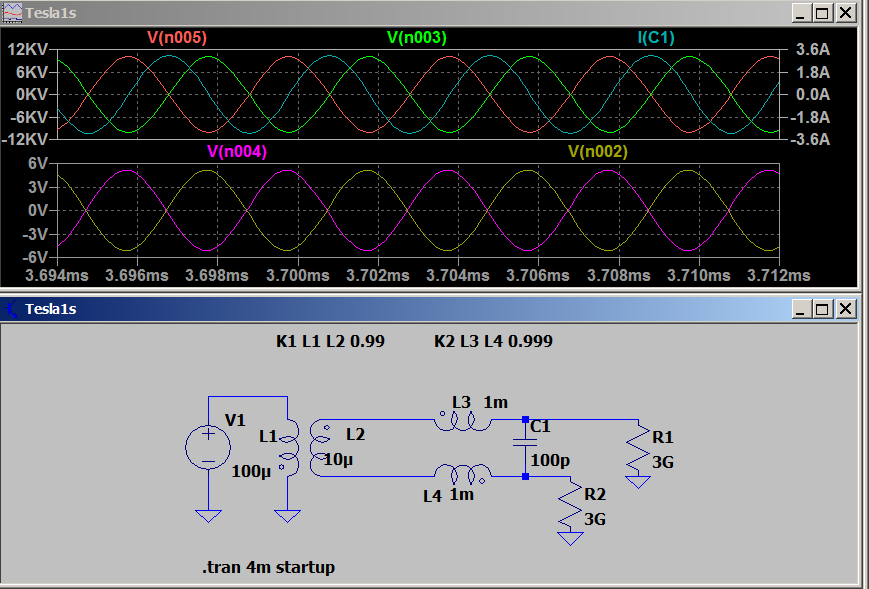The width and height of the screenshot is (869, 589).
Task: Minimize the schematic Tesla1s window
Action: click(799, 309)
